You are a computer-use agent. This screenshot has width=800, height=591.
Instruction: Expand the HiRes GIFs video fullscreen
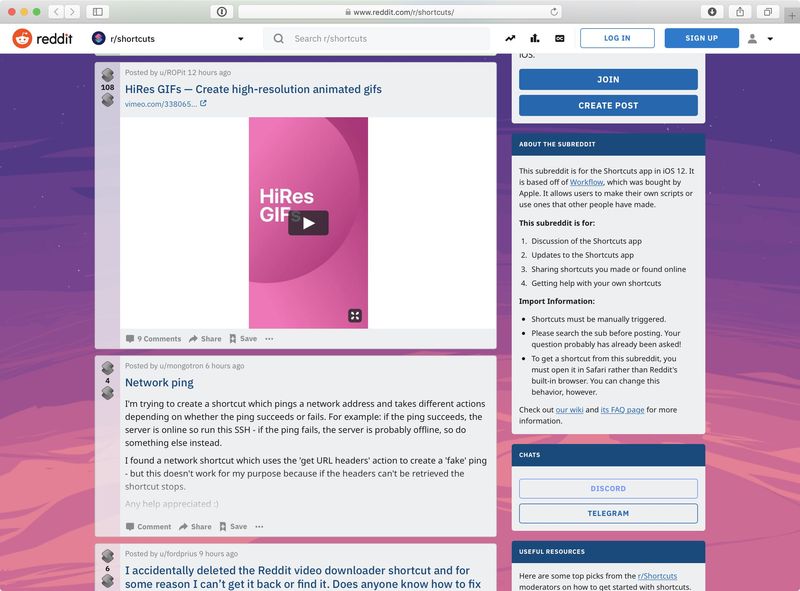355,315
